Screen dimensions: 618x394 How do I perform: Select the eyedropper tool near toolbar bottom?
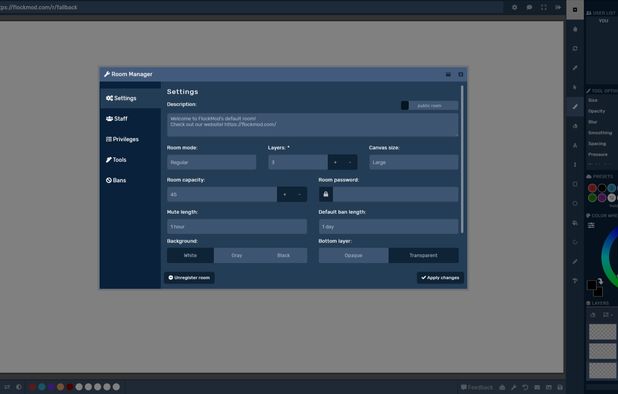pos(575,262)
